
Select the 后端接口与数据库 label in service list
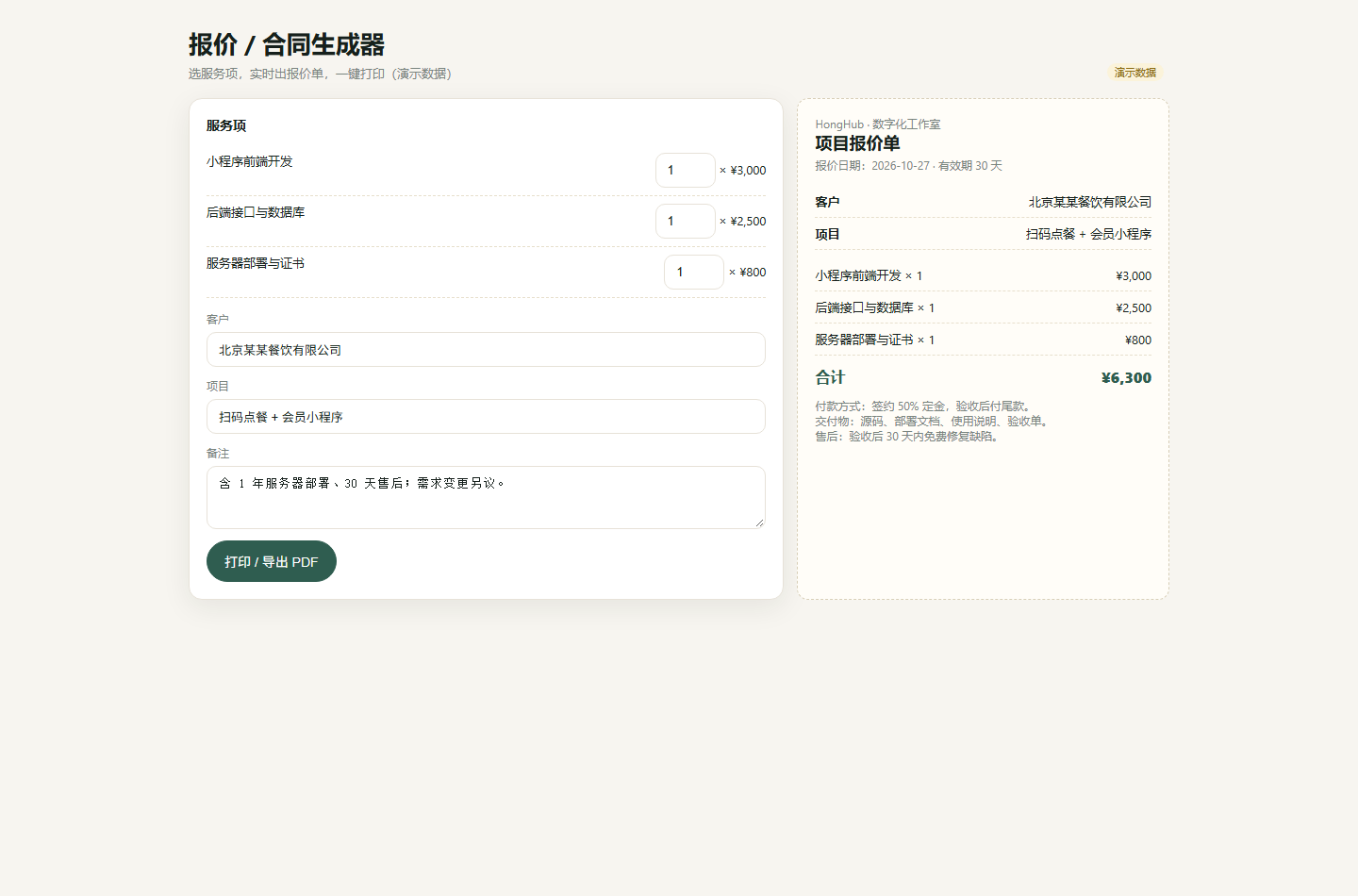(256, 212)
